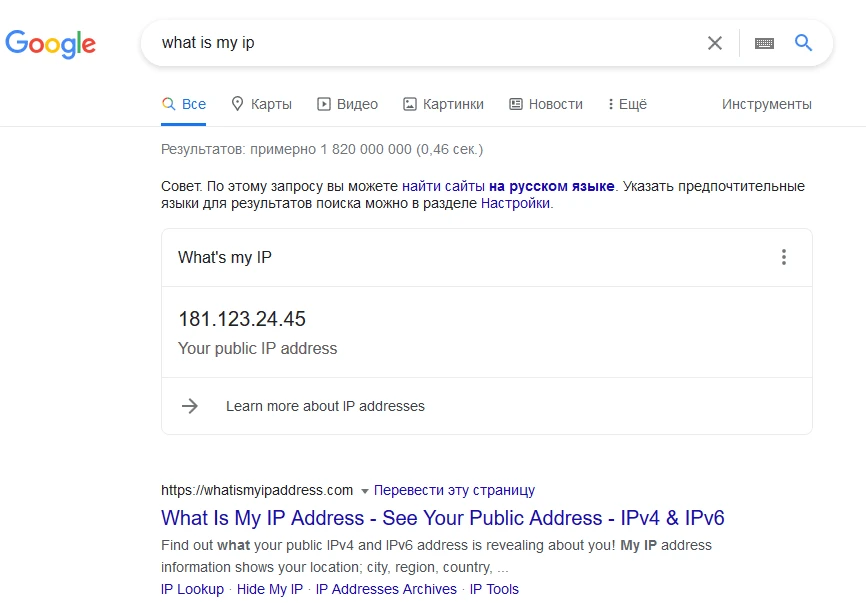Clear the search query with the X icon

(x=715, y=43)
